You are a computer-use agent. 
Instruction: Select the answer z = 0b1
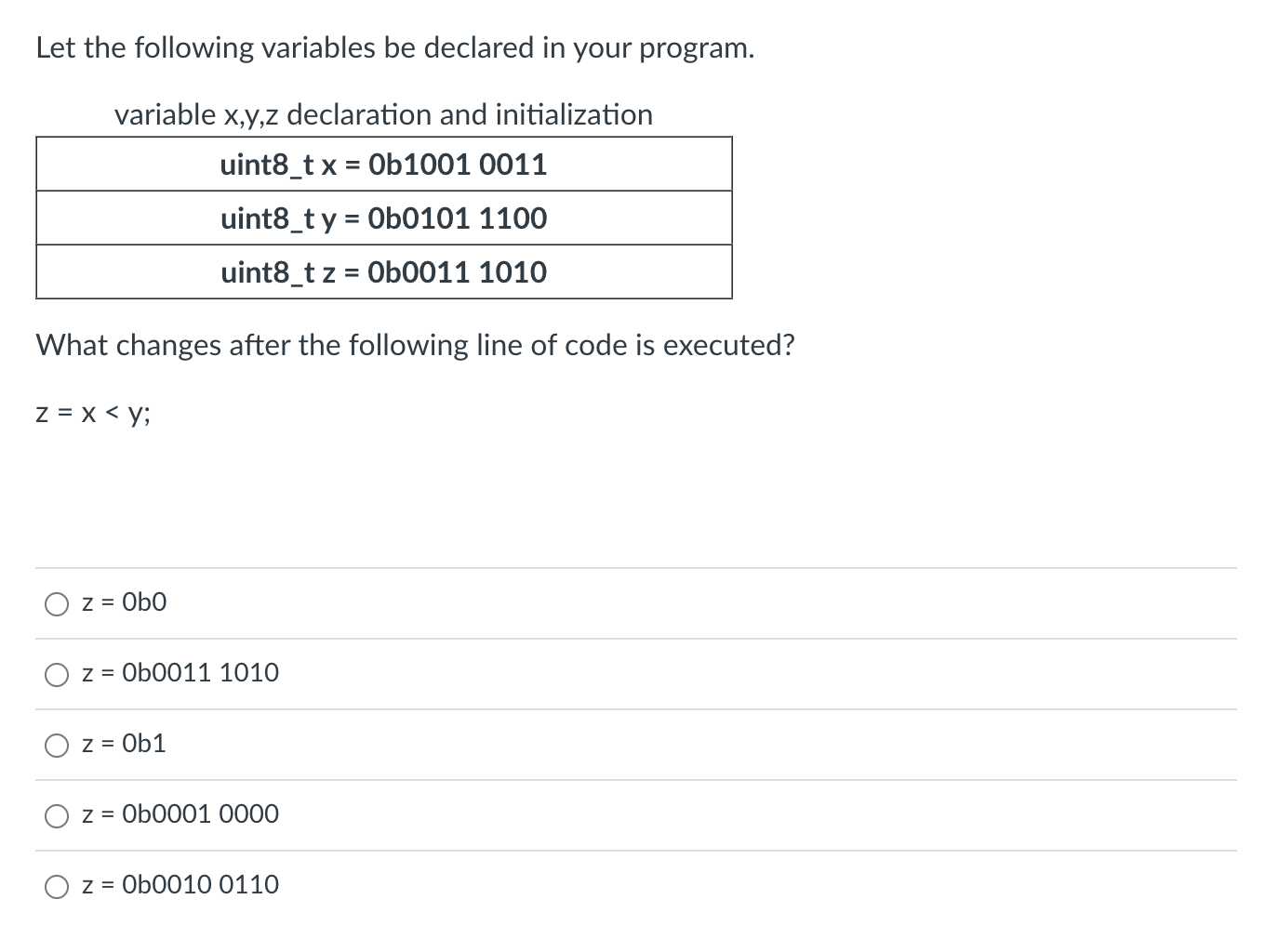(x=124, y=744)
